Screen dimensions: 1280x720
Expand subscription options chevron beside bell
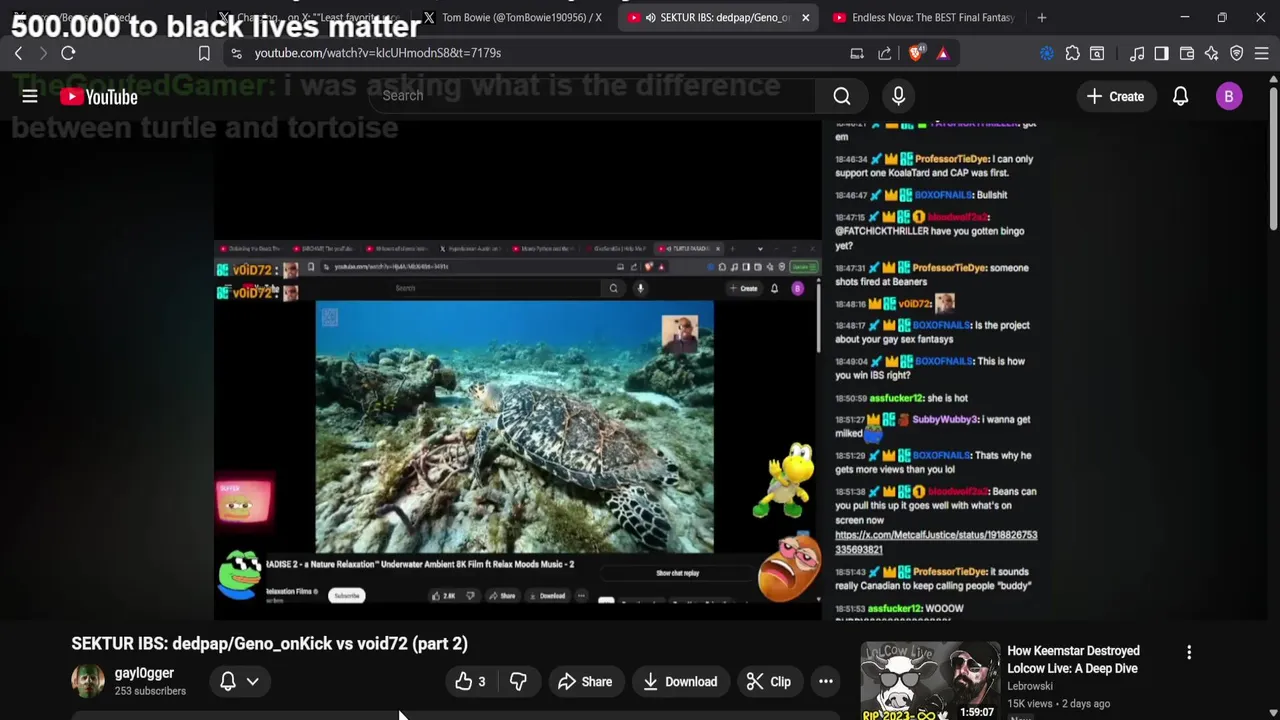(253, 682)
